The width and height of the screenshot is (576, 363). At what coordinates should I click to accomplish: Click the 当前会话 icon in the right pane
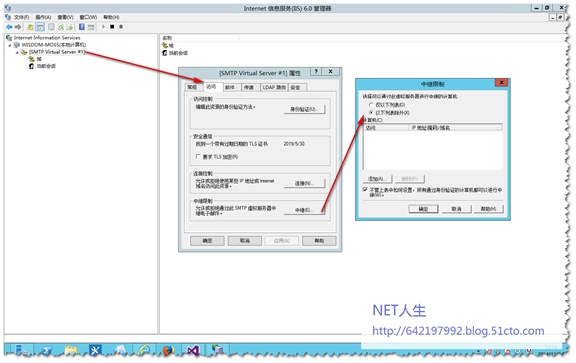(x=165, y=53)
